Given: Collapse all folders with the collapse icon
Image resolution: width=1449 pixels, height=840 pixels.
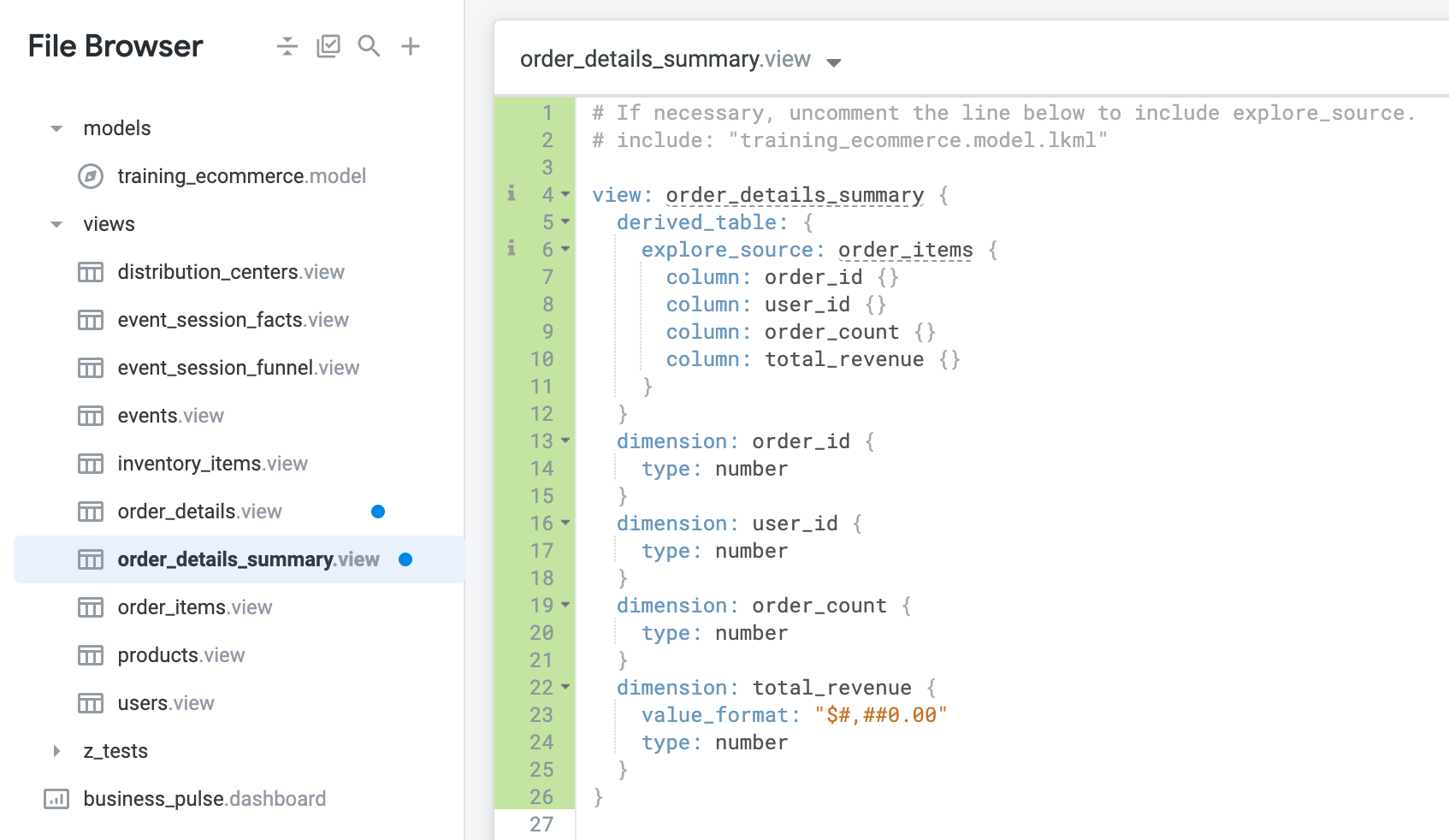Looking at the screenshot, I should (x=287, y=45).
